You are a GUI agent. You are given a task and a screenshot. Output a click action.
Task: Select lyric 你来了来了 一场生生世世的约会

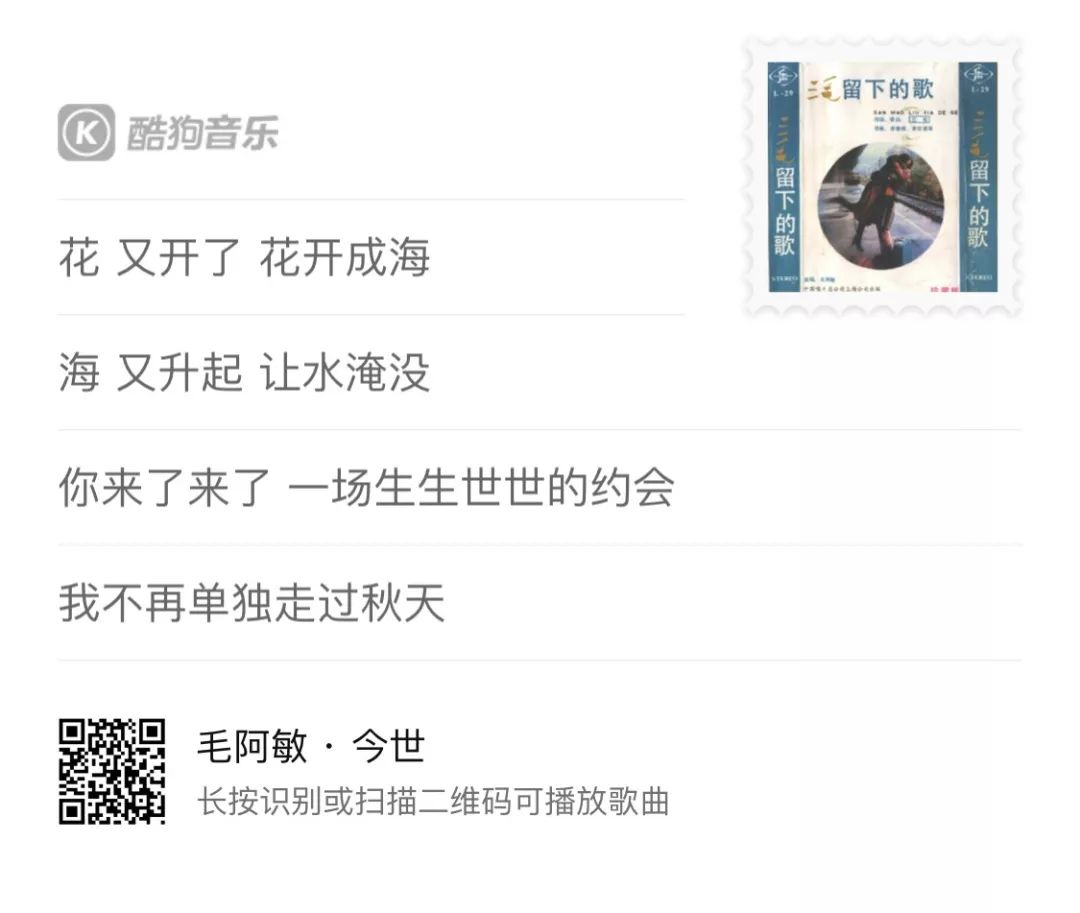coord(366,487)
